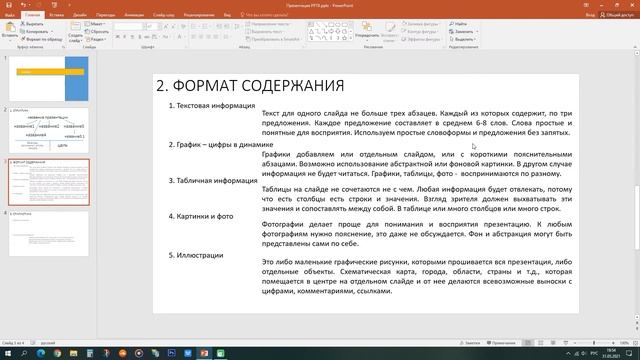Select slide 2 thumbnail with diagram
Image resolution: width=640 pixels, height=360 pixels.
pyautogui.click(x=49, y=131)
